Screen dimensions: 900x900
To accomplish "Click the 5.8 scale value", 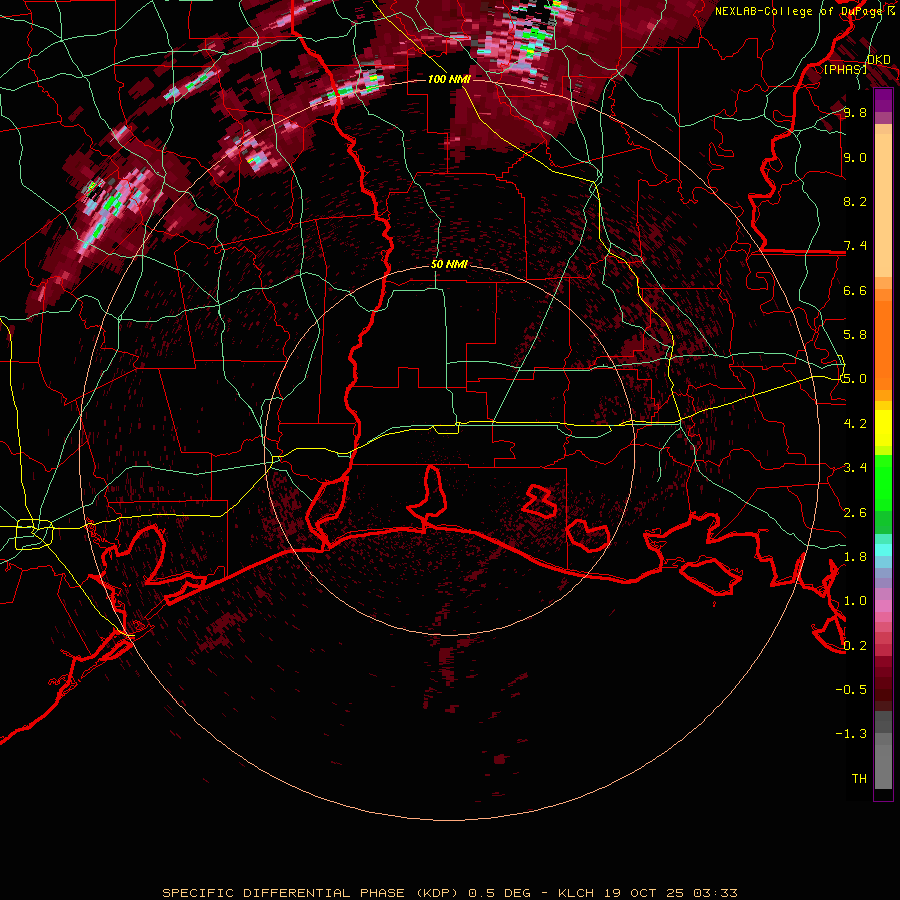I will (x=855, y=335).
